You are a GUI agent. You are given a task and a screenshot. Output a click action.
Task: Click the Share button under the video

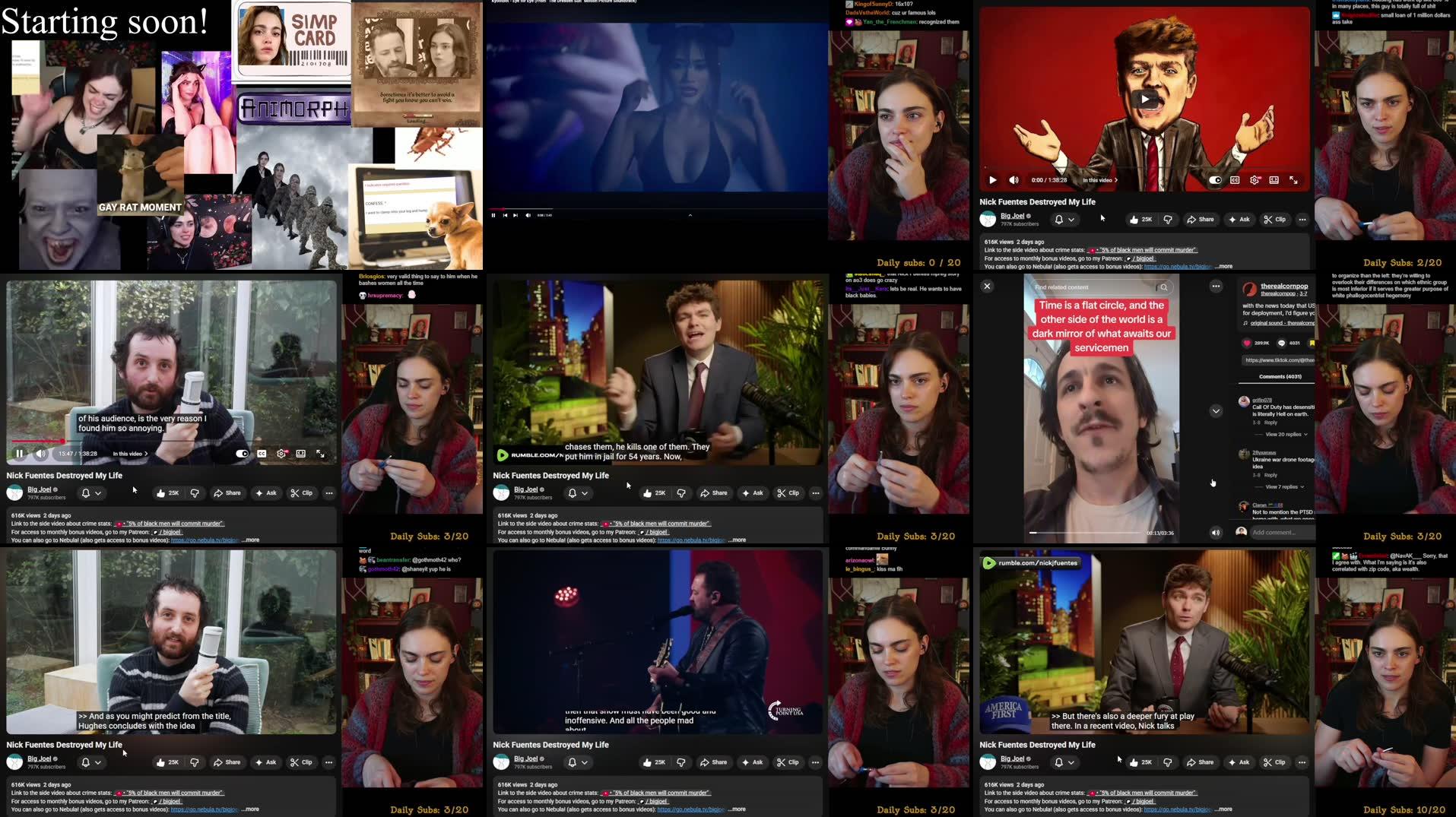pyautogui.click(x=227, y=492)
